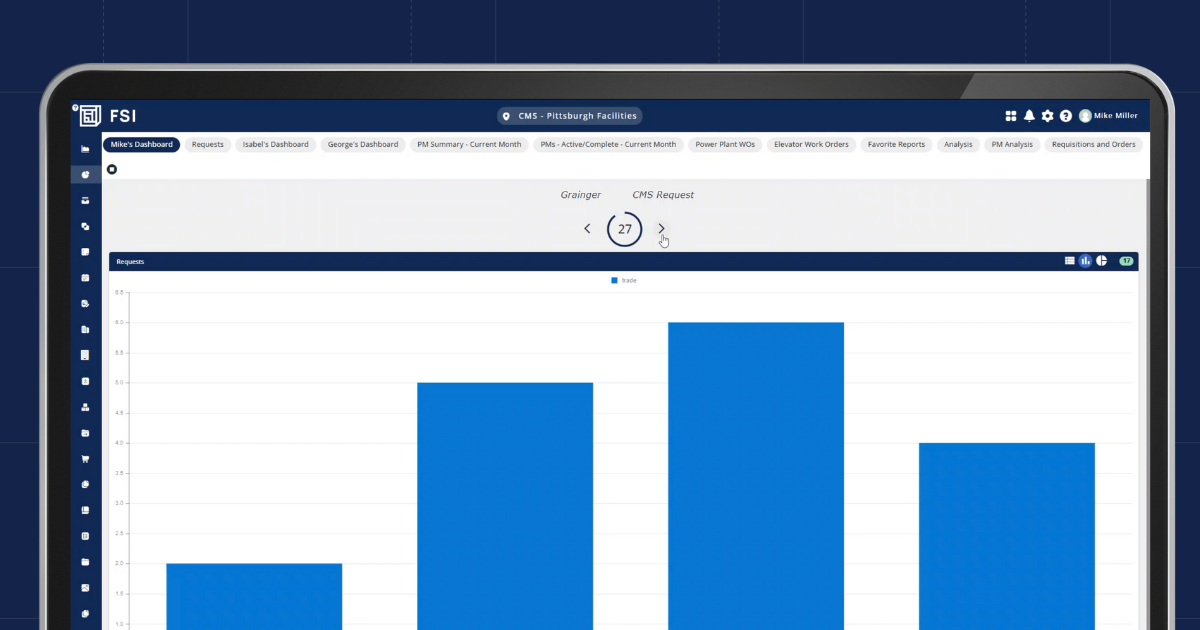Open Power Plant WOs tab
This screenshot has width=1200, height=630.
point(725,144)
